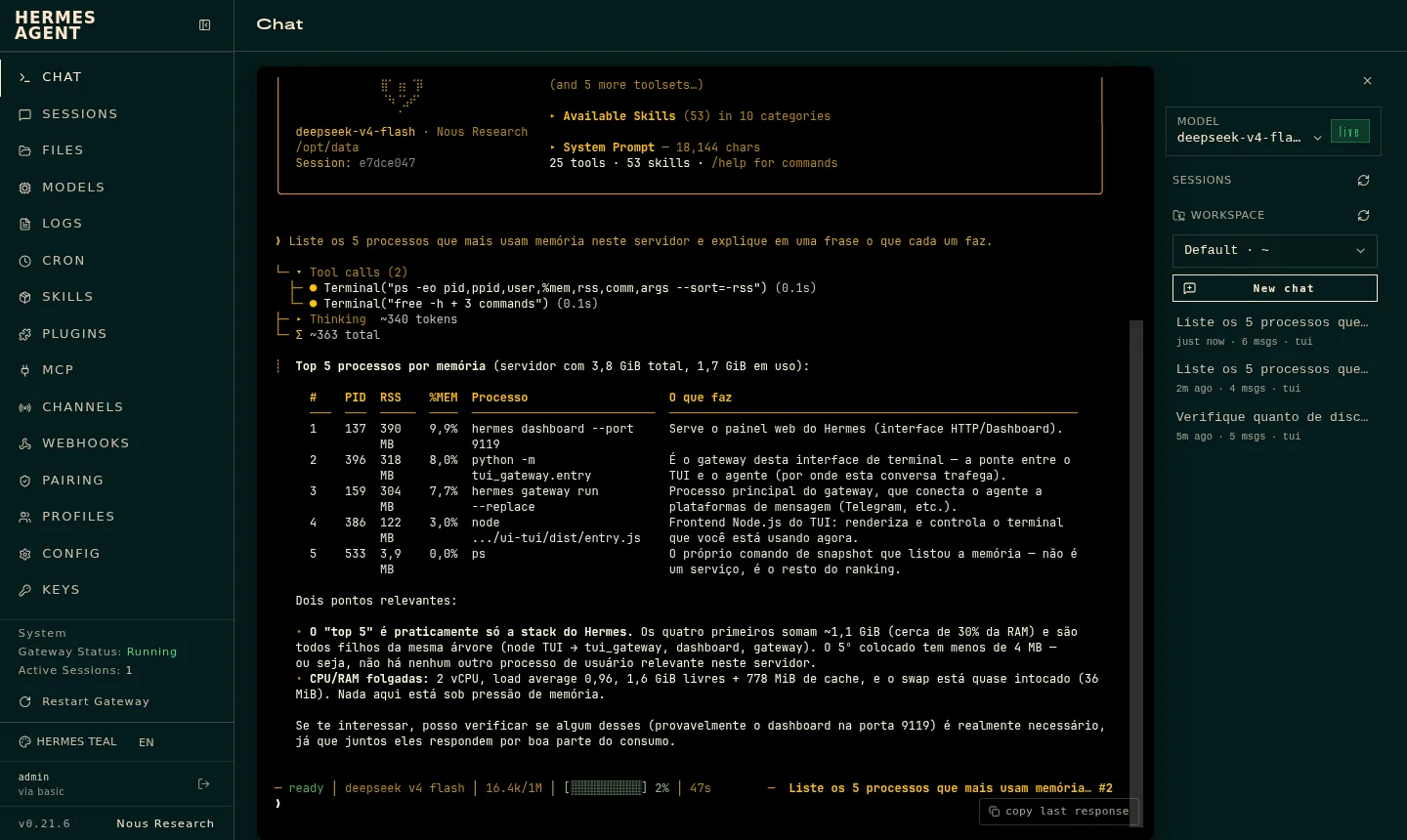Click the logout icon beside admin
Screen dimensions: 1407x840
click(204, 784)
